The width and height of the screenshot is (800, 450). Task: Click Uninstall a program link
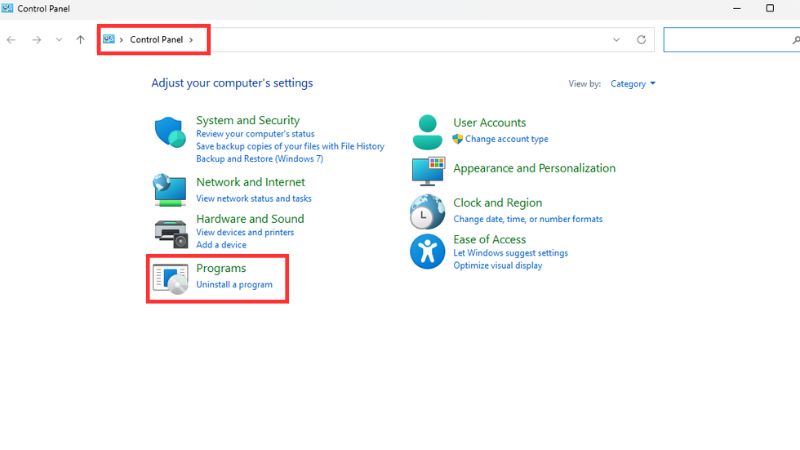234,285
